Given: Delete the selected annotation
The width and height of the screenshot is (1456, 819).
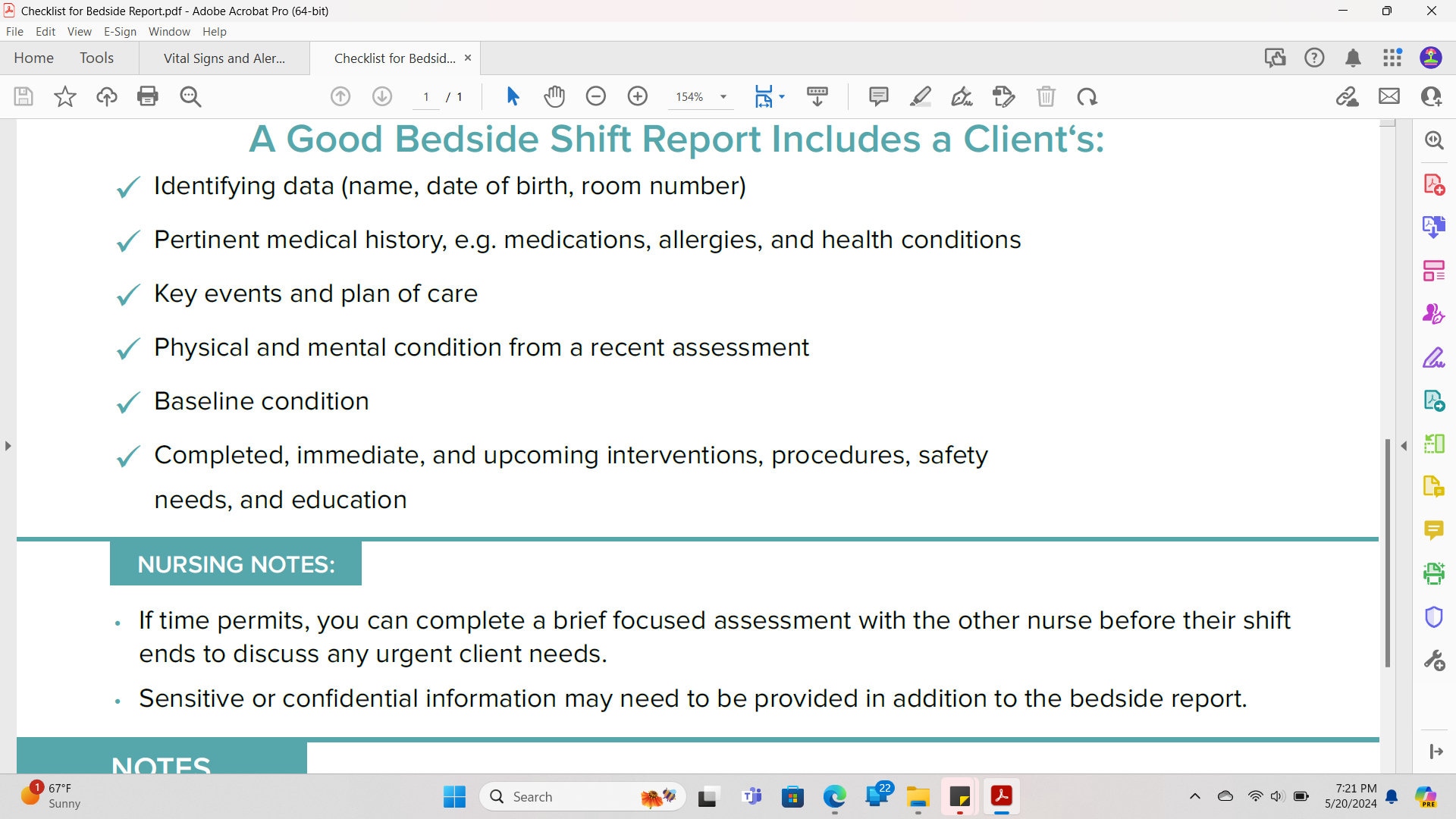Looking at the screenshot, I should [1047, 96].
